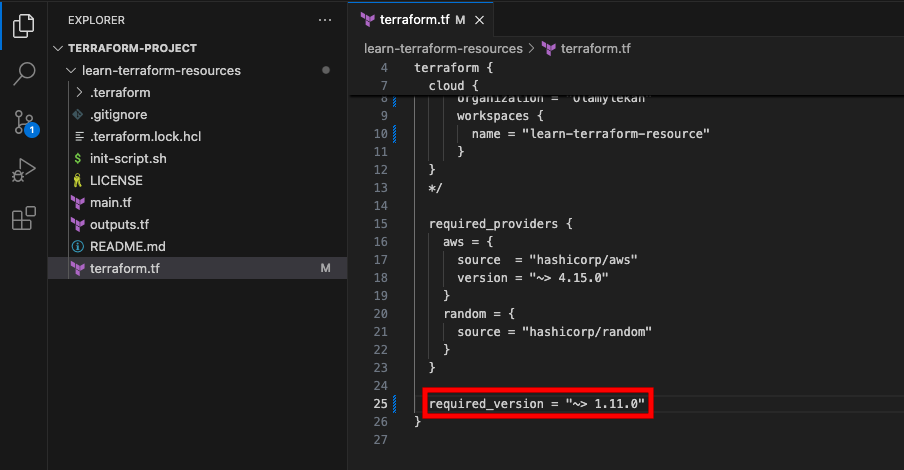Open the Extensions view icon
This screenshot has height=470, width=904.
coord(24,219)
